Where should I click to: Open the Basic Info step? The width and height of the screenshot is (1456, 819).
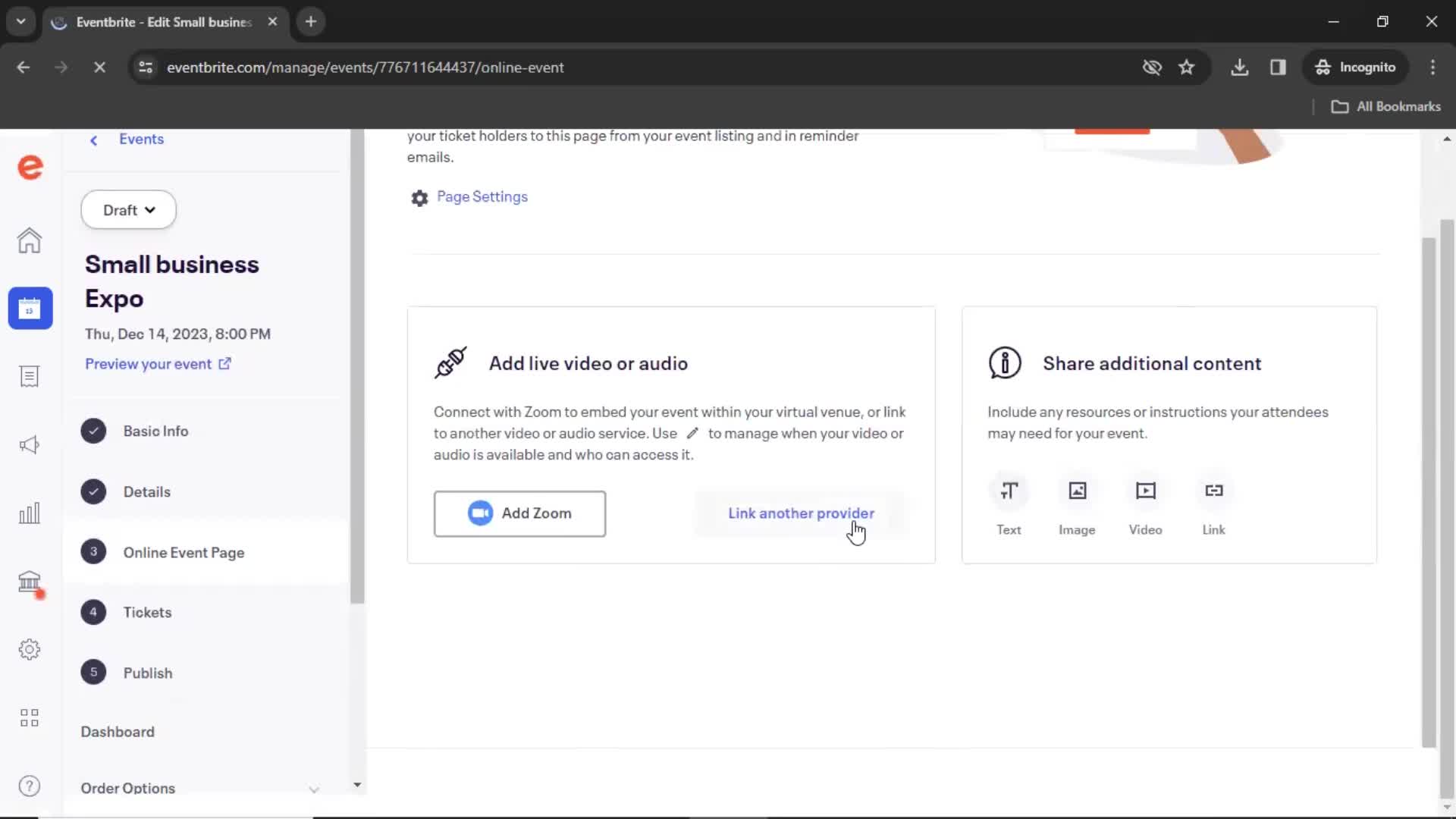(155, 431)
